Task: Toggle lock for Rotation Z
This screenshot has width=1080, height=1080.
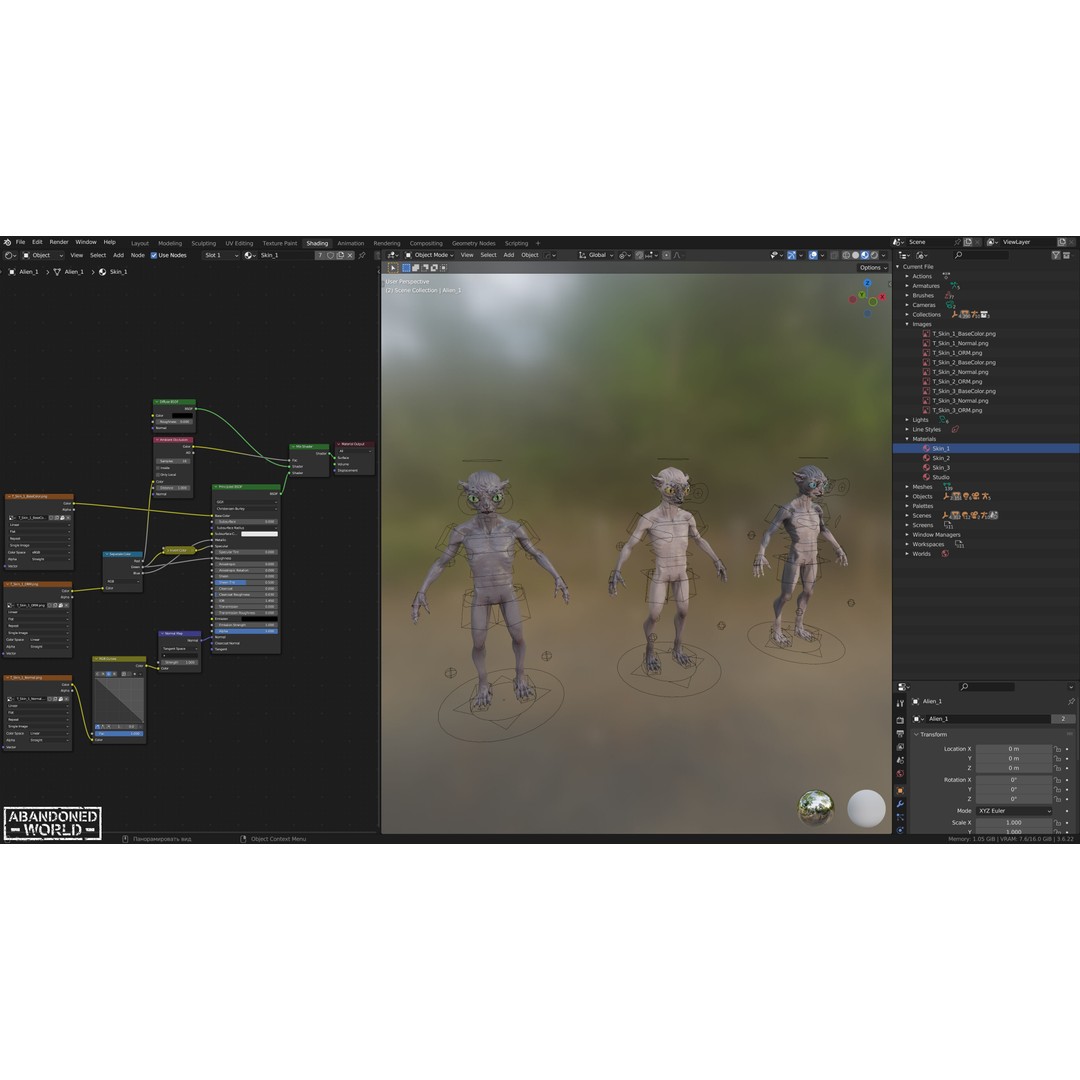Action: click(1057, 799)
